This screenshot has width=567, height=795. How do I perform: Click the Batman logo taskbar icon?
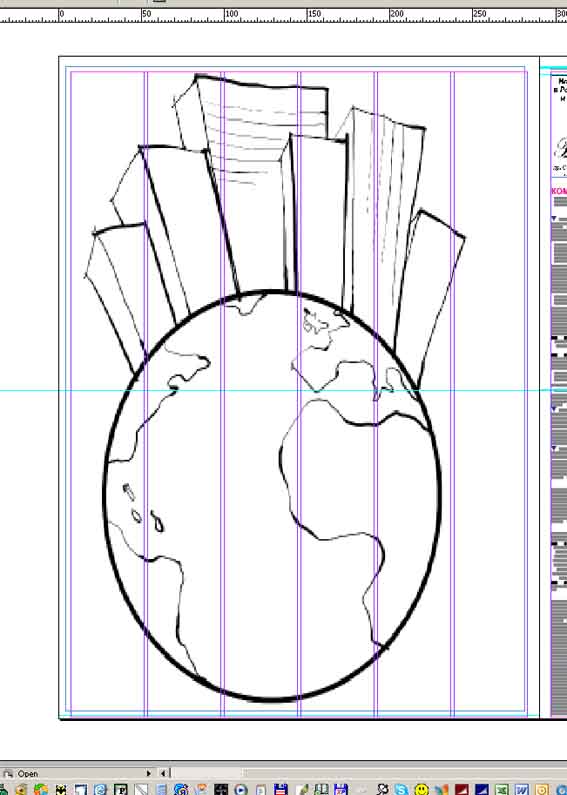(61, 790)
